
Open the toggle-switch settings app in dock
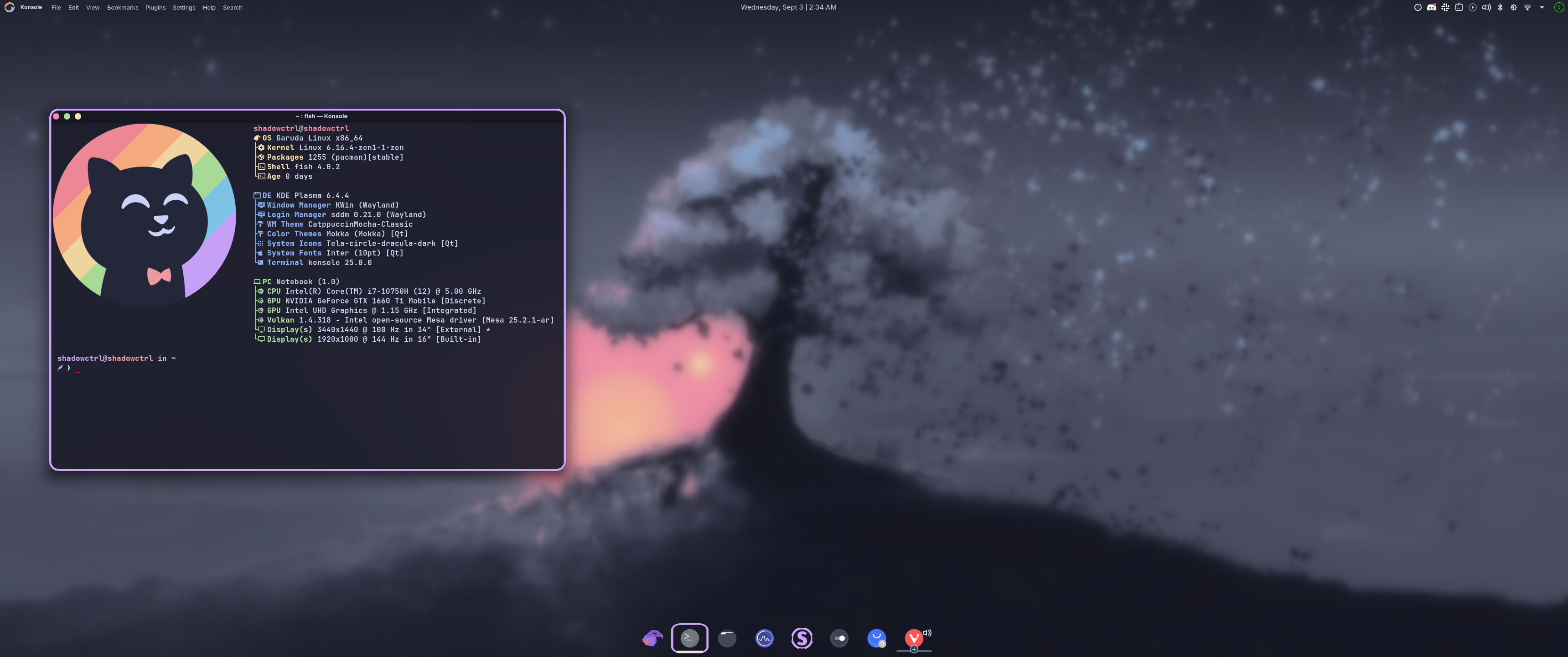[x=839, y=638]
